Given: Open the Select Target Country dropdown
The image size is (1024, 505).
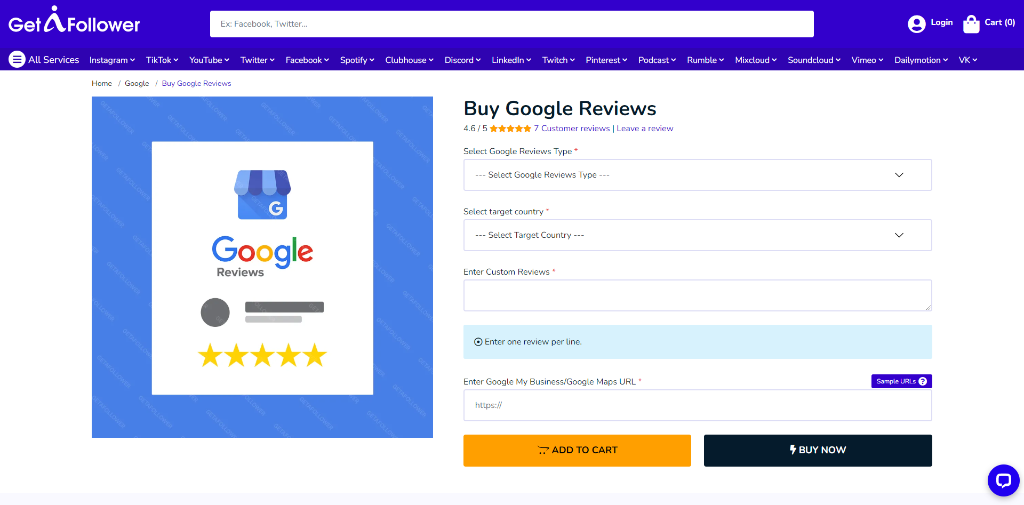Looking at the screenshot, I should pyautogui.click(x=697, y=235).
